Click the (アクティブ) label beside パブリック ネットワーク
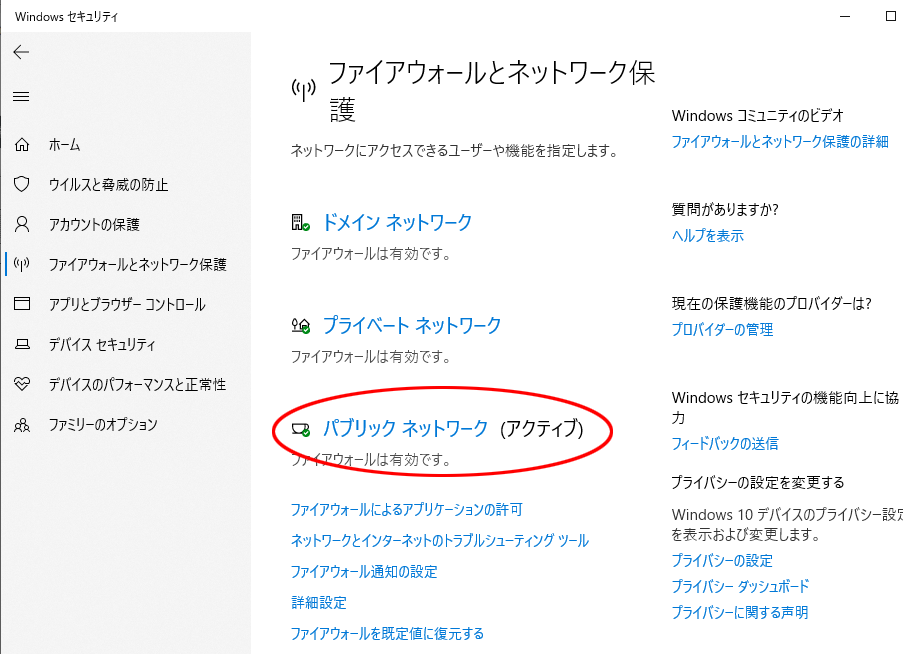Viewport: 903px width, 654px height. pyautogui.click(x=542, y=428)
